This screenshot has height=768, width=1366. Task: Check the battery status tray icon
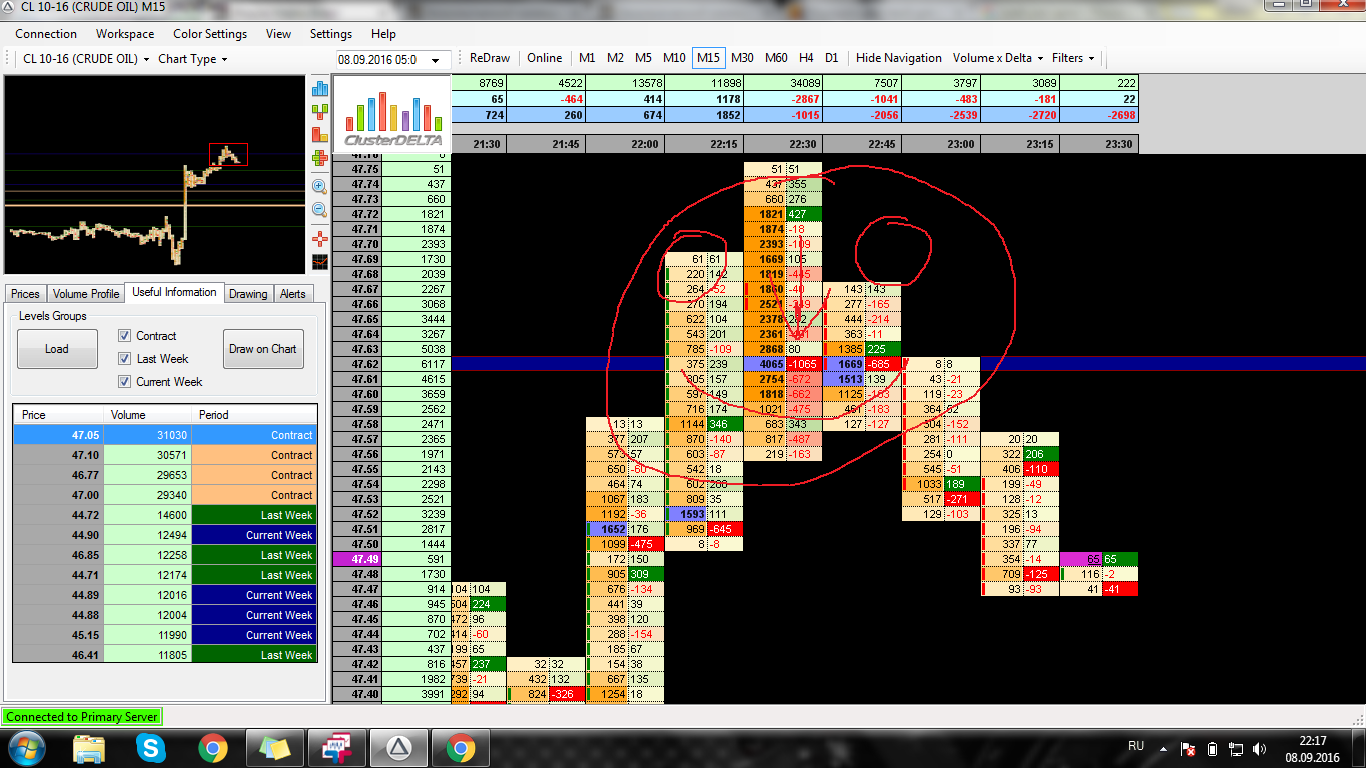pyautogui.click(x=1212, y=748)
